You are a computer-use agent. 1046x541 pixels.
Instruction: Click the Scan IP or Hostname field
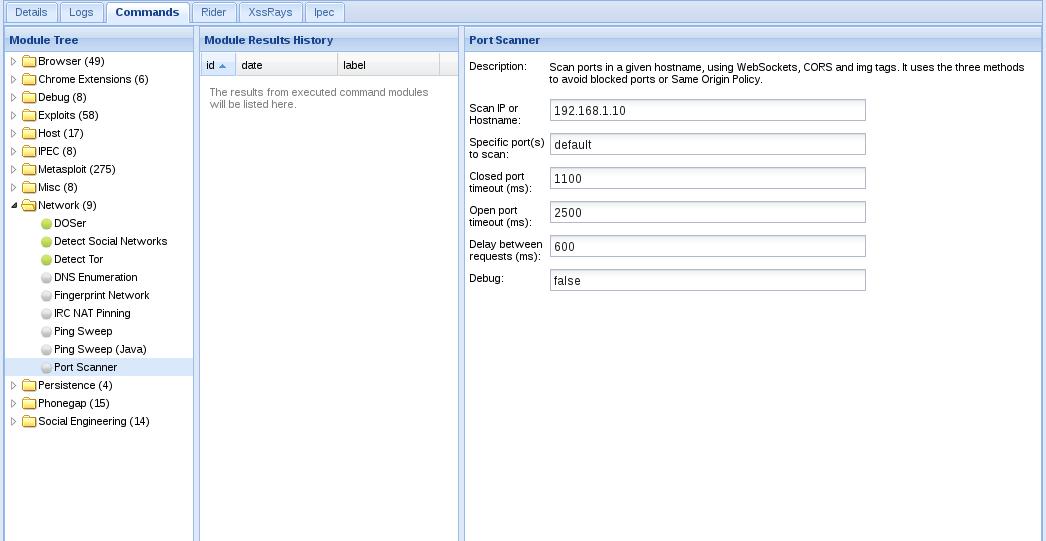[707, 111]
